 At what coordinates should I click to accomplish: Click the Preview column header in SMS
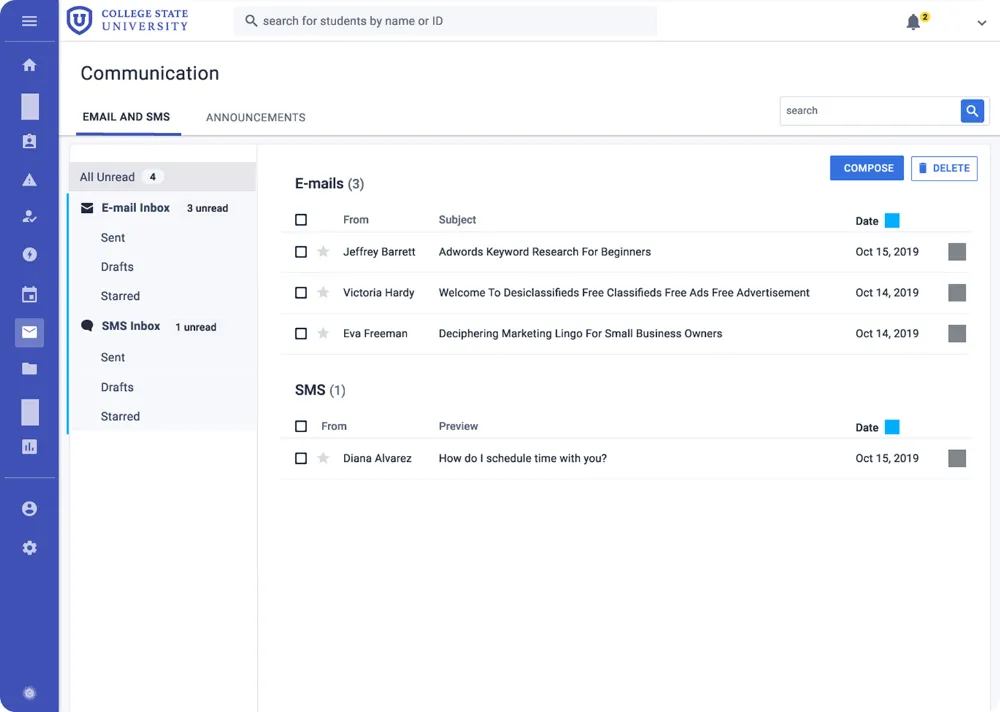[458, 426]
